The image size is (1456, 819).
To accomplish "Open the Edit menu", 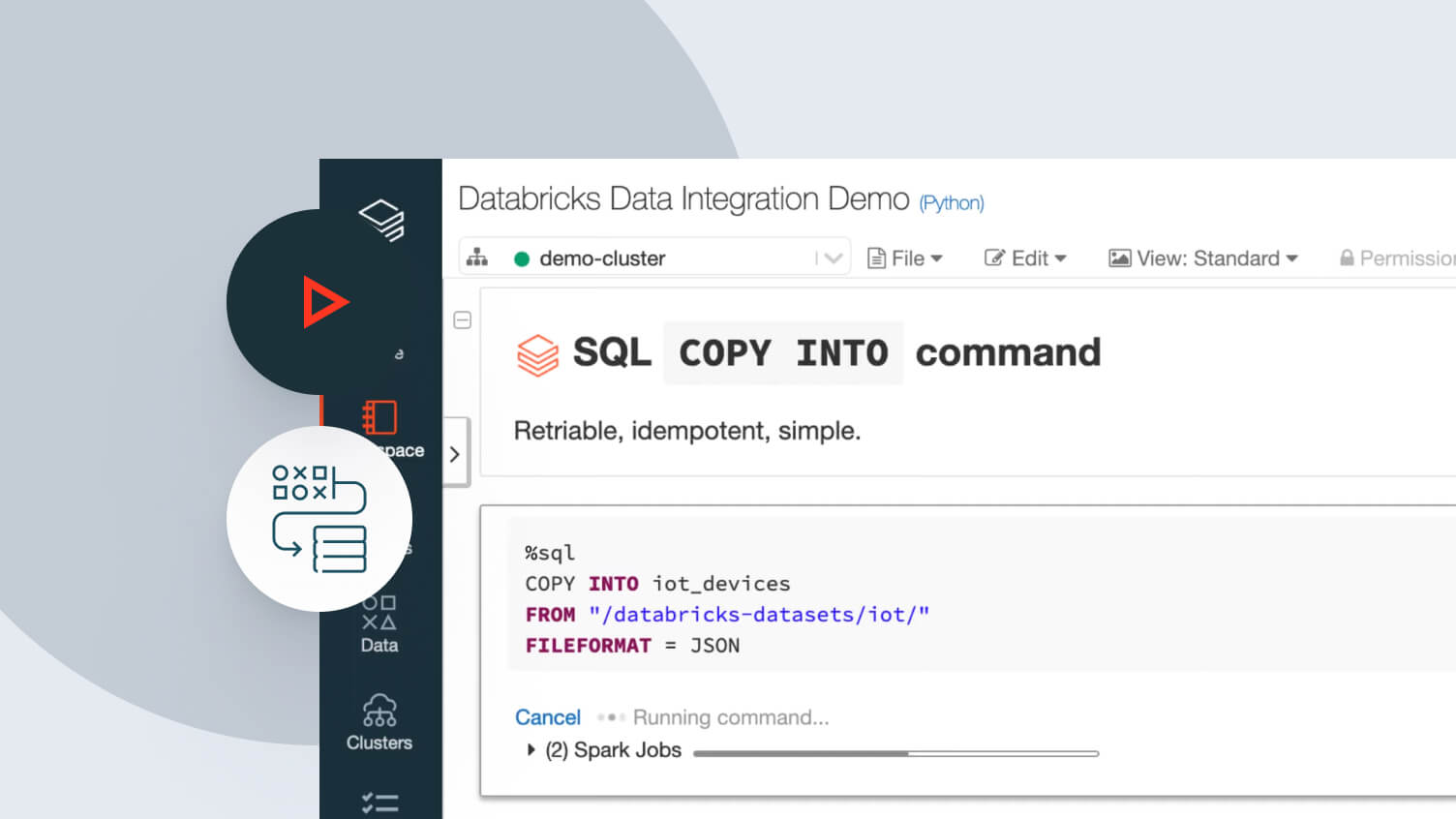I will pos(1025,258).
